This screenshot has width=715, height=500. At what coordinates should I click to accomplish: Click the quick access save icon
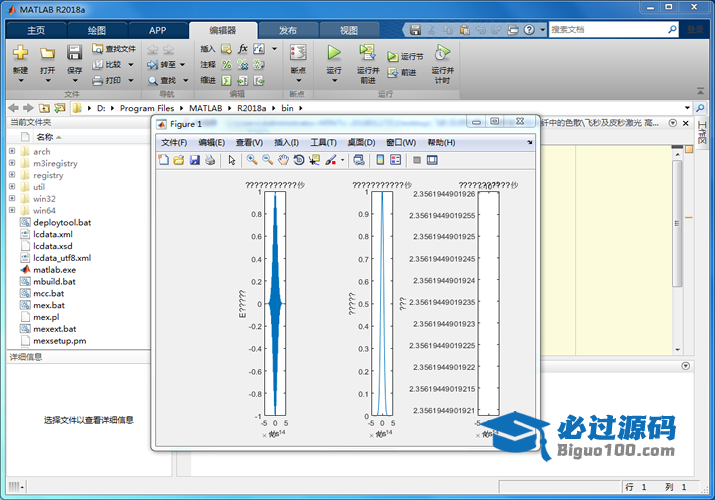coord(415,30)
